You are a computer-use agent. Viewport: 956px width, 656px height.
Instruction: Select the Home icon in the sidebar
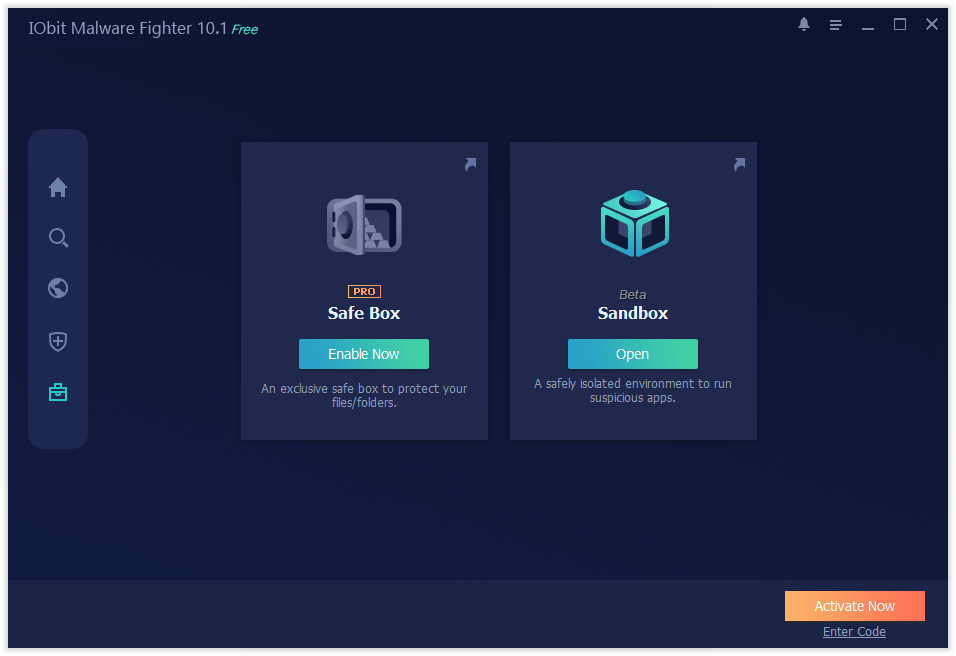click(x=58, y=187)
